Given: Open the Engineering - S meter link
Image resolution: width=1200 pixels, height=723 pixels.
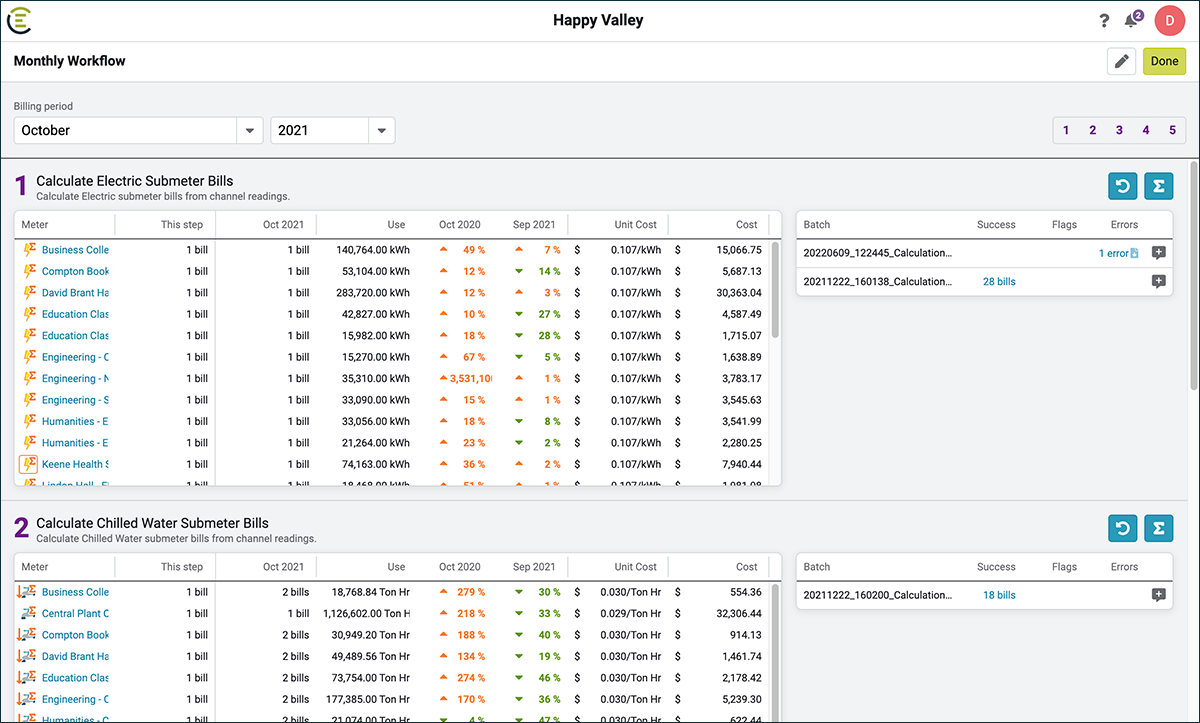Looking at the screenshot, I should tap(75, 400).
